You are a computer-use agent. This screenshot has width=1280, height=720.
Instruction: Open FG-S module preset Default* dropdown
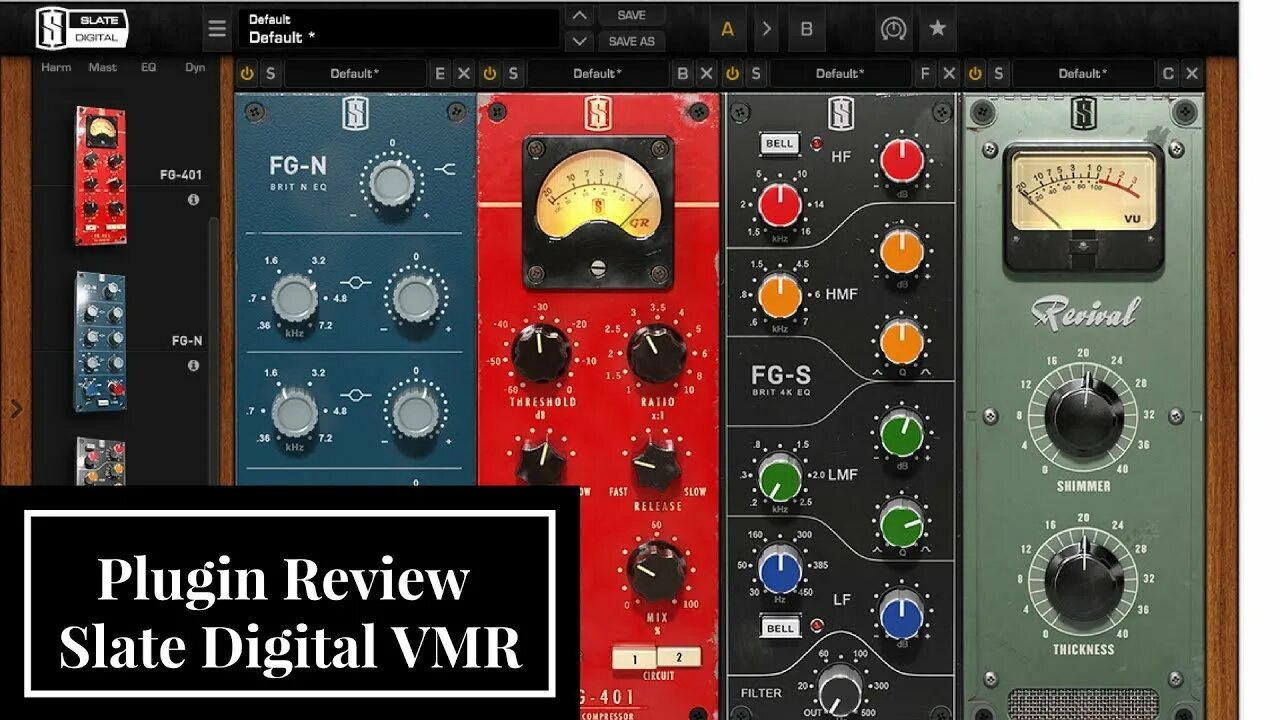pos(840,73)
